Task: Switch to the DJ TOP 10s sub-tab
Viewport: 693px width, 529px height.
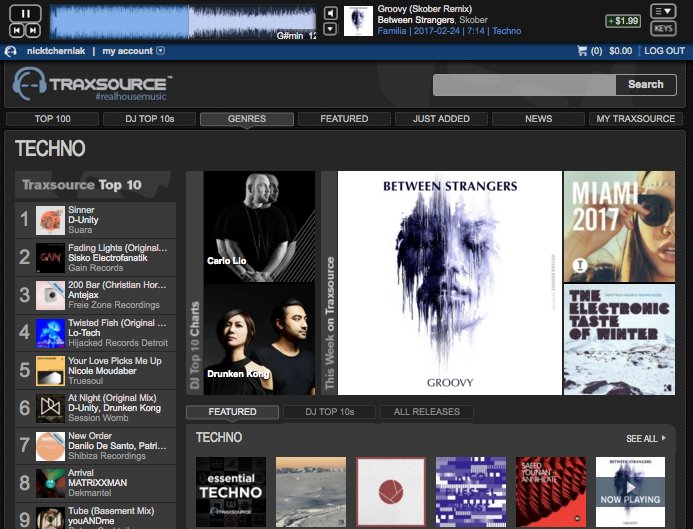Action: 330,412
